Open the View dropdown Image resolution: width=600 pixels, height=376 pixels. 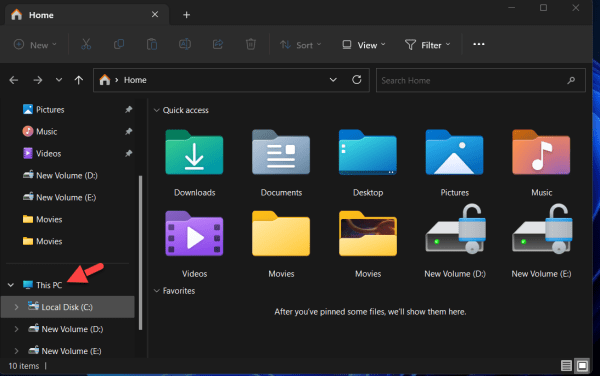[x=364, y=45]
